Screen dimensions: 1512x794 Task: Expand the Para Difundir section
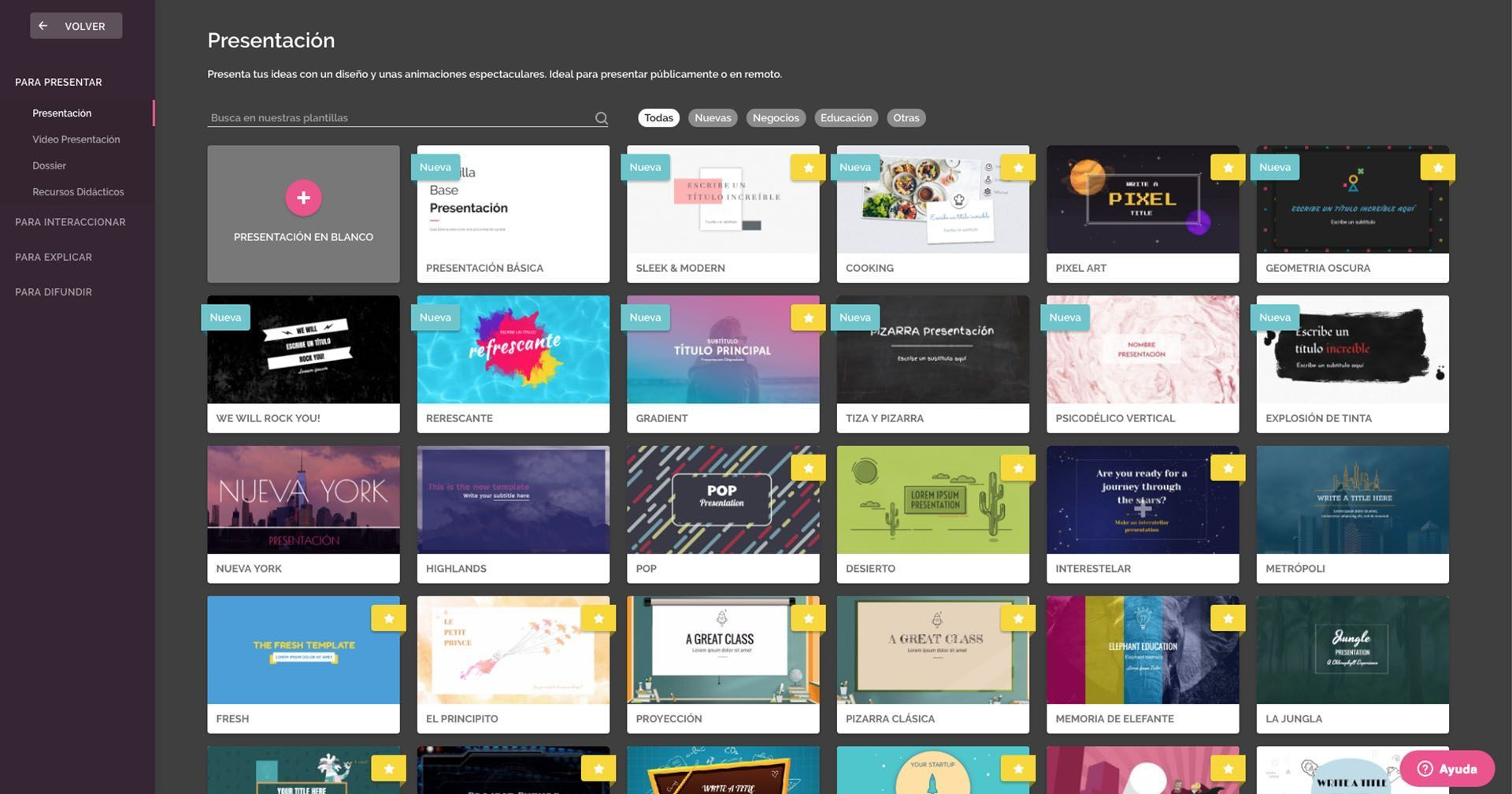coord(54,292)
